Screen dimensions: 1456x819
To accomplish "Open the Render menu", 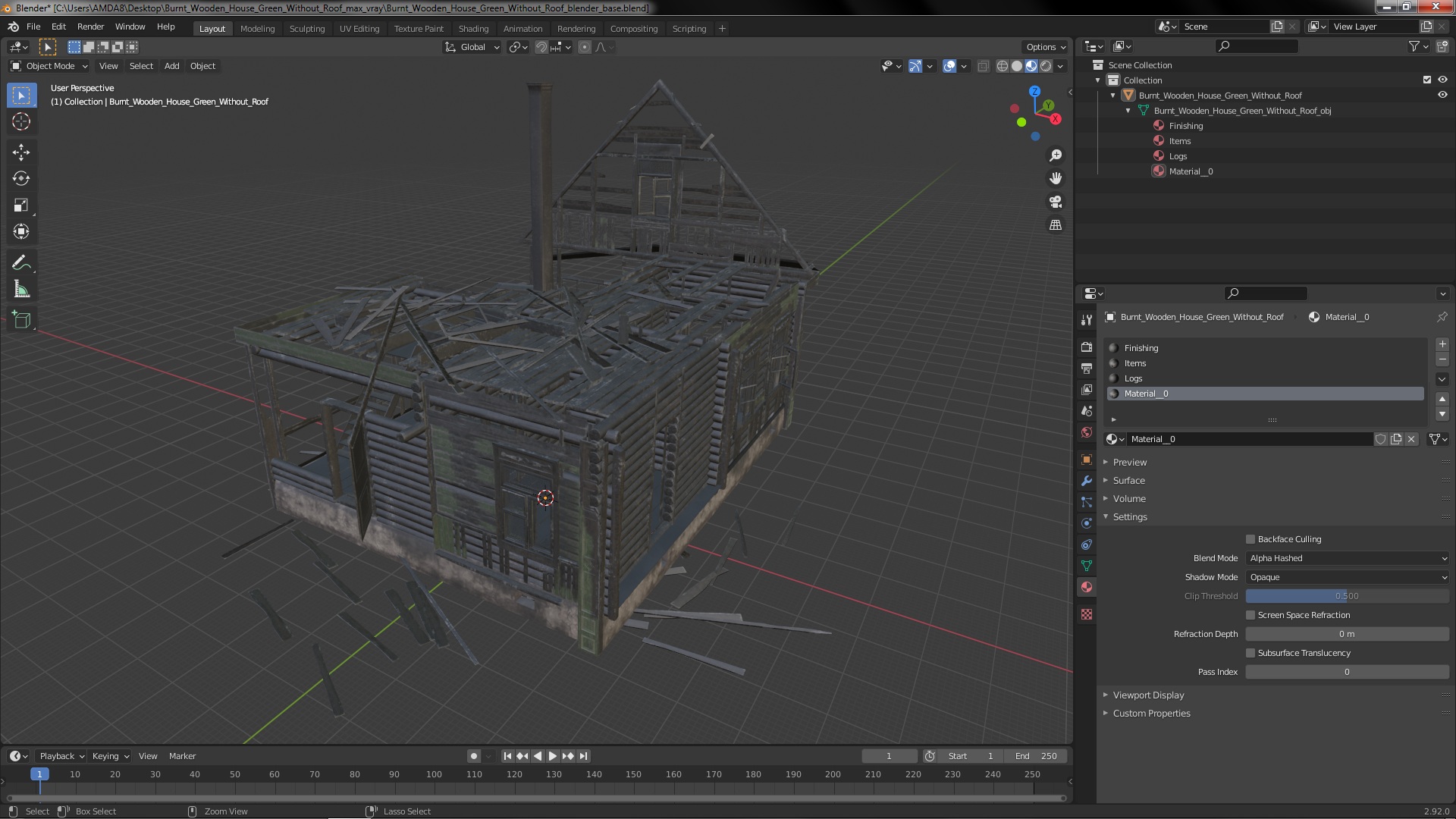I will point(90,27).
